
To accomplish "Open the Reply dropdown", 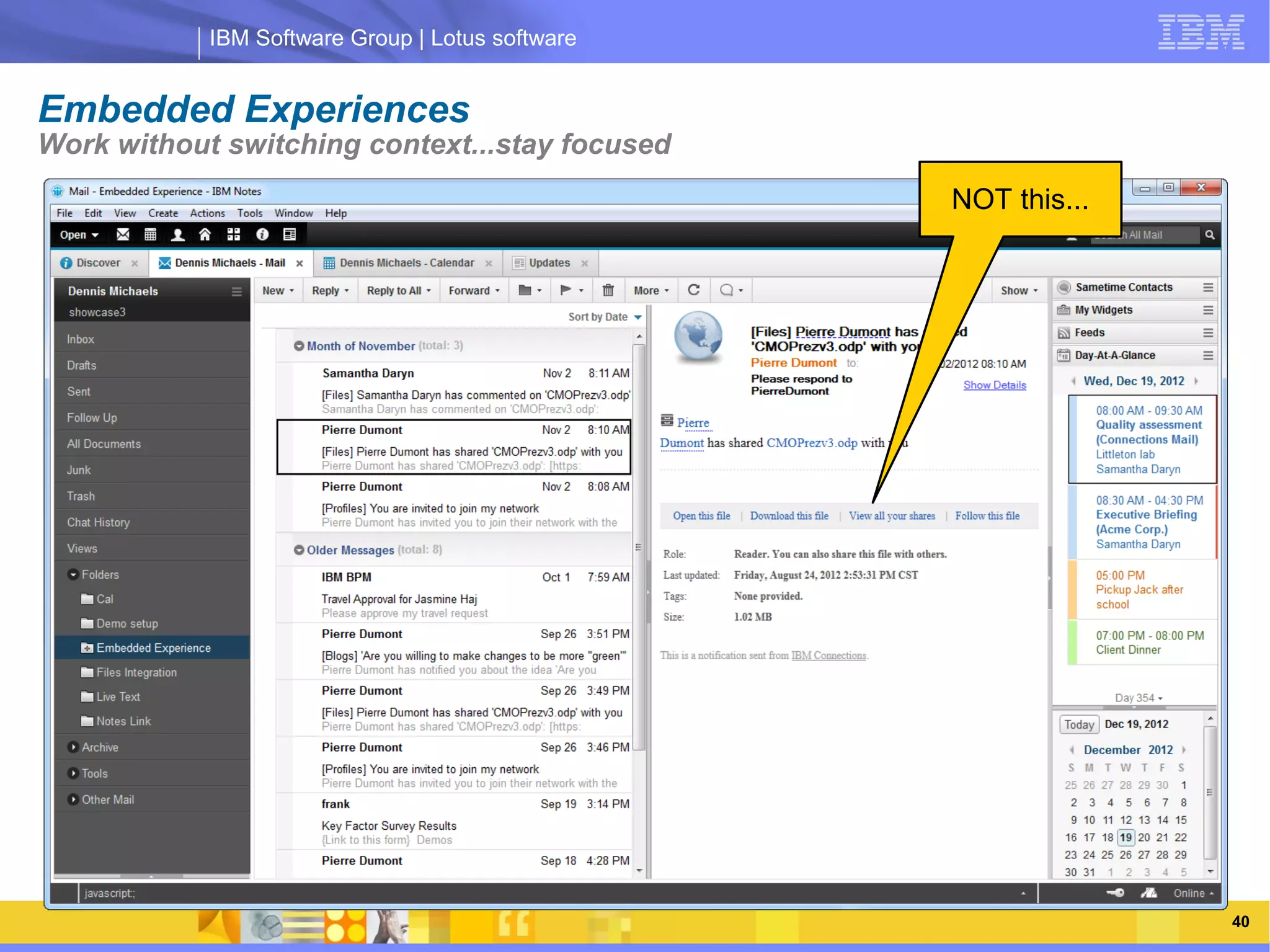I will (331, 290).
